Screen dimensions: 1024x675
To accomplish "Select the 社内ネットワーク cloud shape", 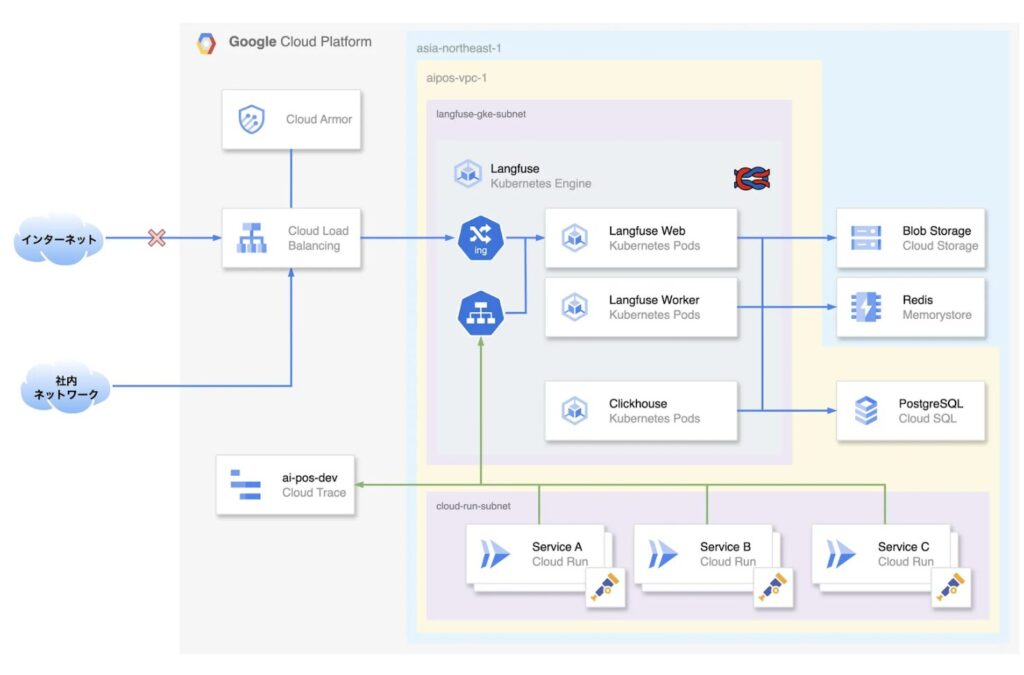I will tap(65, 388).
